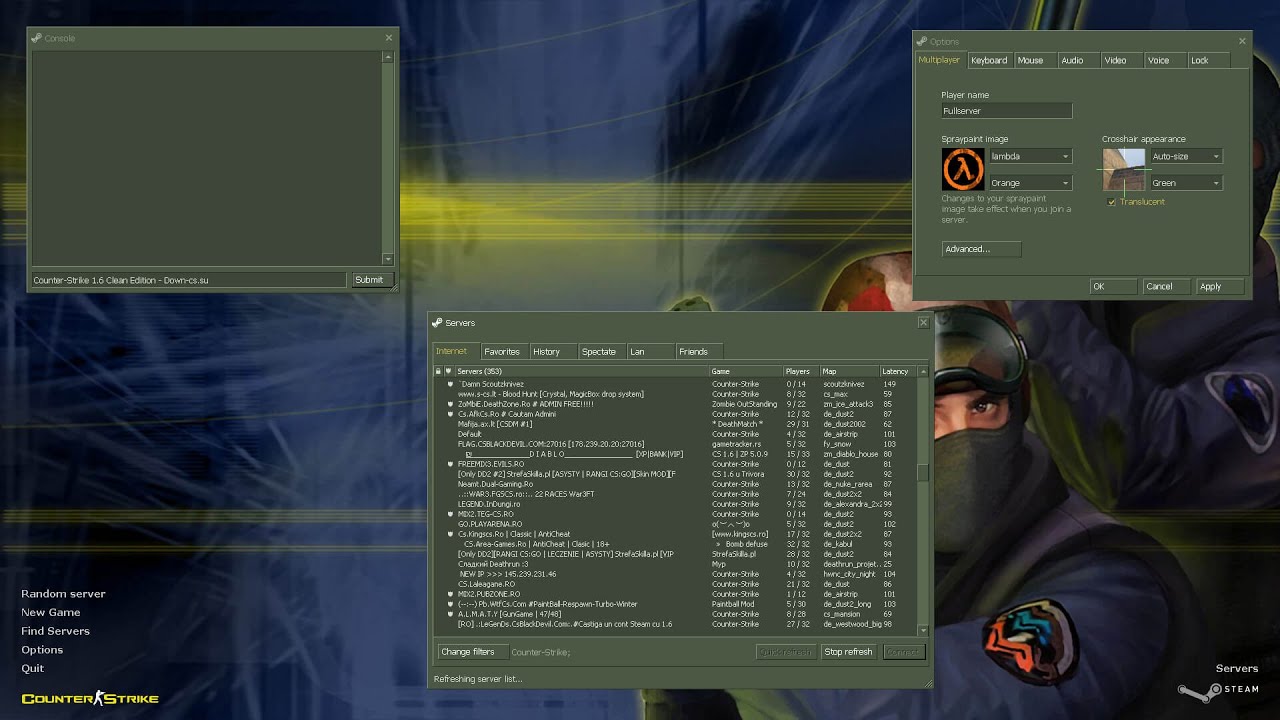This screenshot has width=1280, height=720.
Task: Close the Servers window
Action: click(923, 323)
